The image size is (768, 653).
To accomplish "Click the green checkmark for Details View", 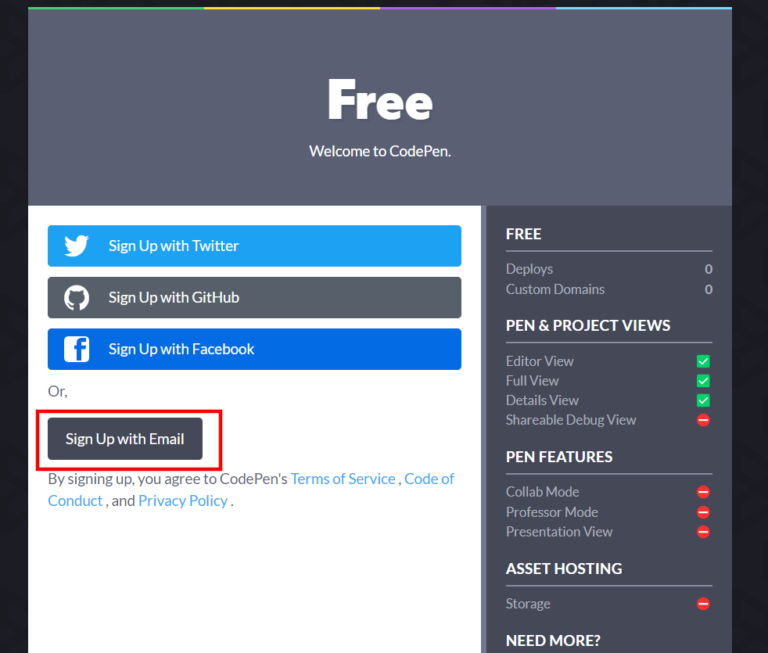I will click(x=703, y=401).
